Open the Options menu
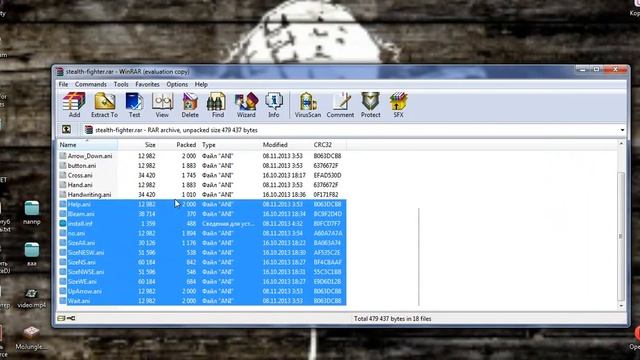Image resolution: width=640 pixels, height=360 pixels. click(x=177, y=84)
